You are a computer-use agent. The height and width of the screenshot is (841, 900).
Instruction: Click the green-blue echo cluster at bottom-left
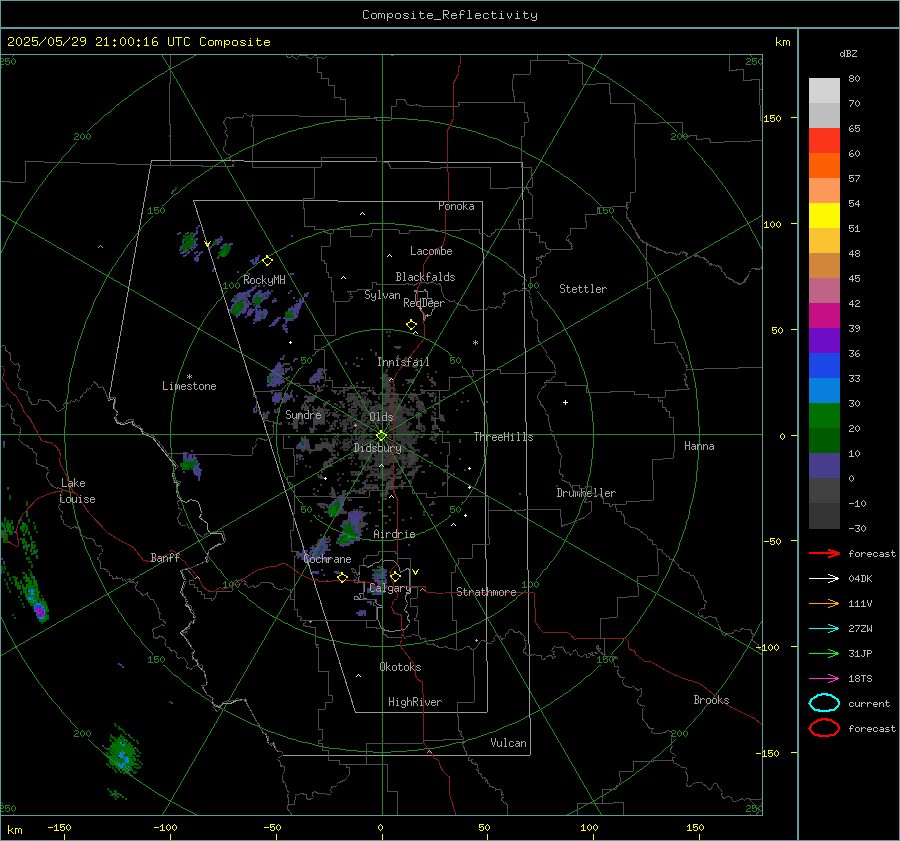coord(122,752)
